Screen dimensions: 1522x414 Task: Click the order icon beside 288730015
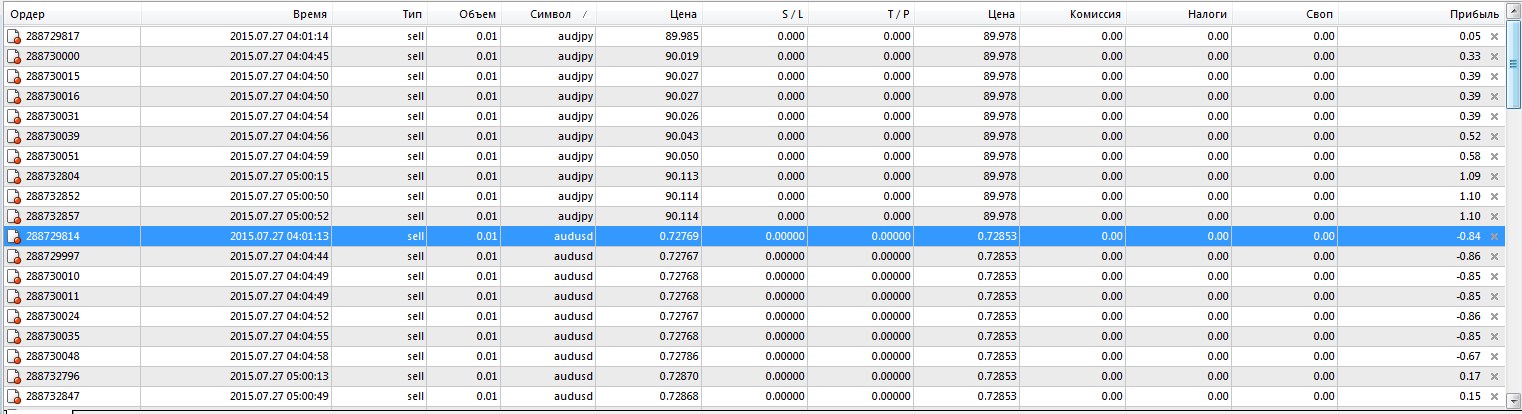coord(14,76)
